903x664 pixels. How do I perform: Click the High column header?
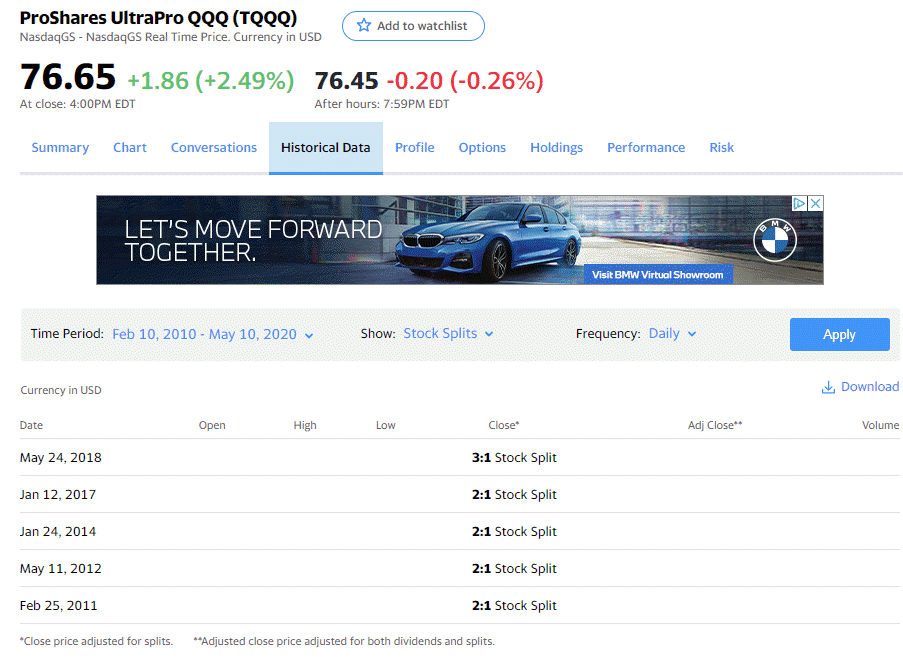pyautogui.click(x=305, y=425)
